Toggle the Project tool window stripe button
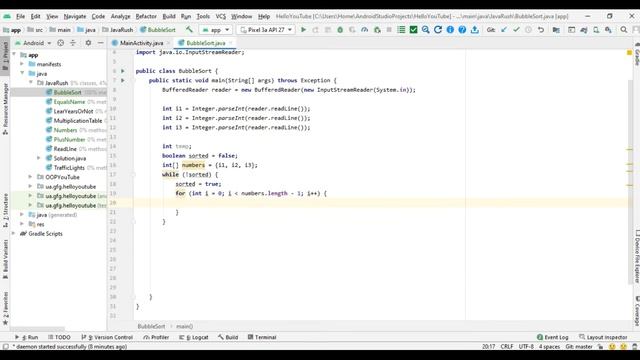Image resolution: width=640 pixels, height=360 pixels. [5, 55]
